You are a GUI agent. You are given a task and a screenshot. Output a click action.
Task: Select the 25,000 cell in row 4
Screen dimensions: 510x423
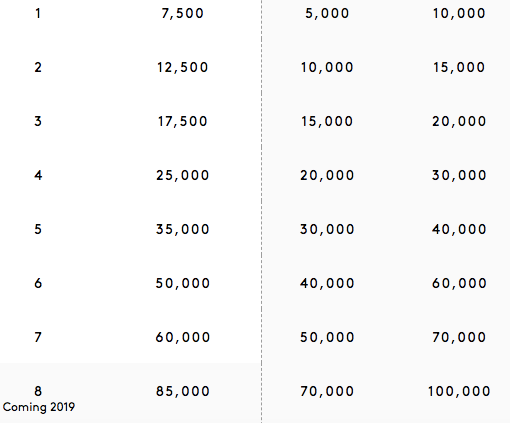pyautogui.click(x=182, y=176)
